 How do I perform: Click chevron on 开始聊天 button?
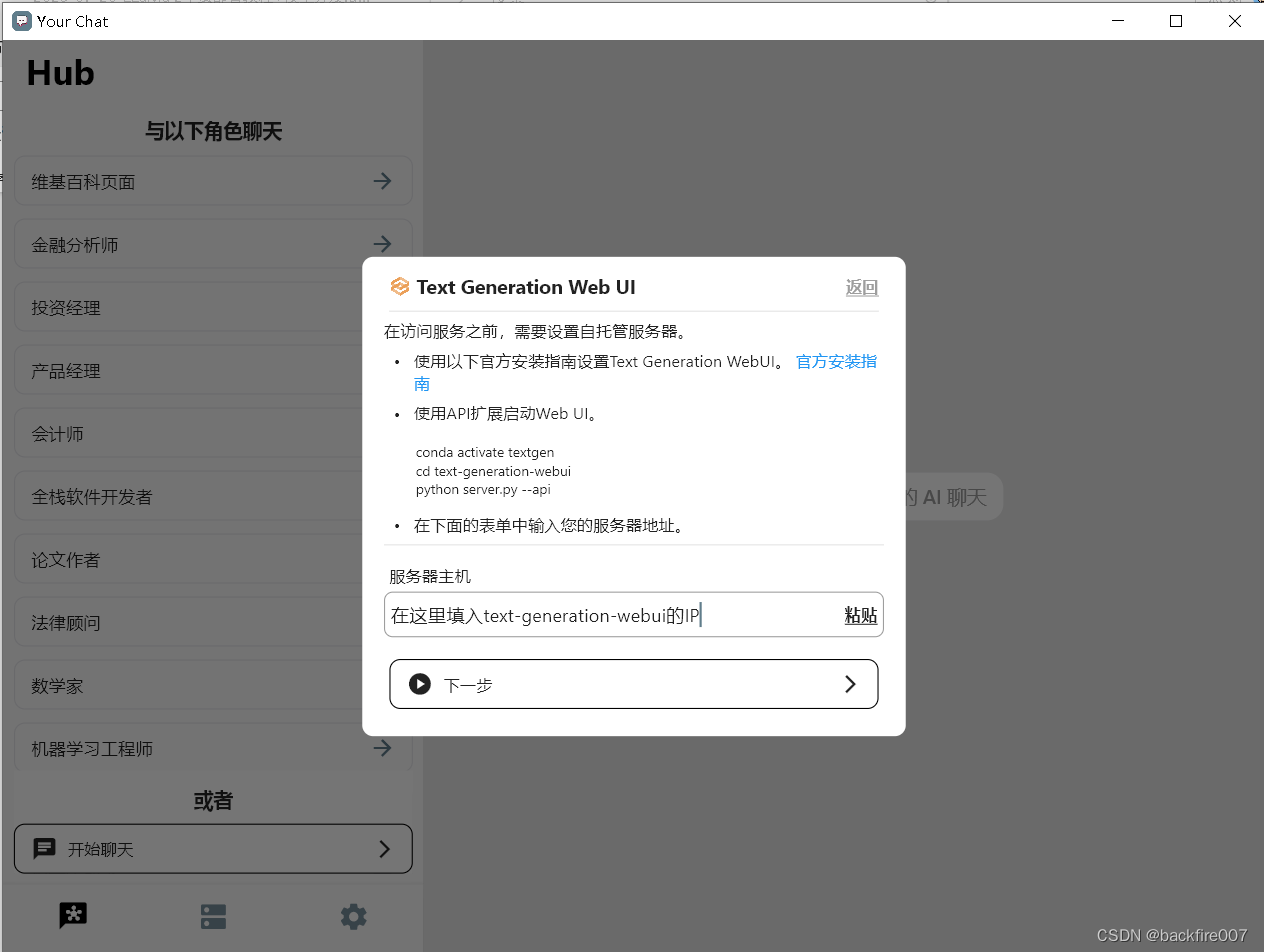point(384,849)
